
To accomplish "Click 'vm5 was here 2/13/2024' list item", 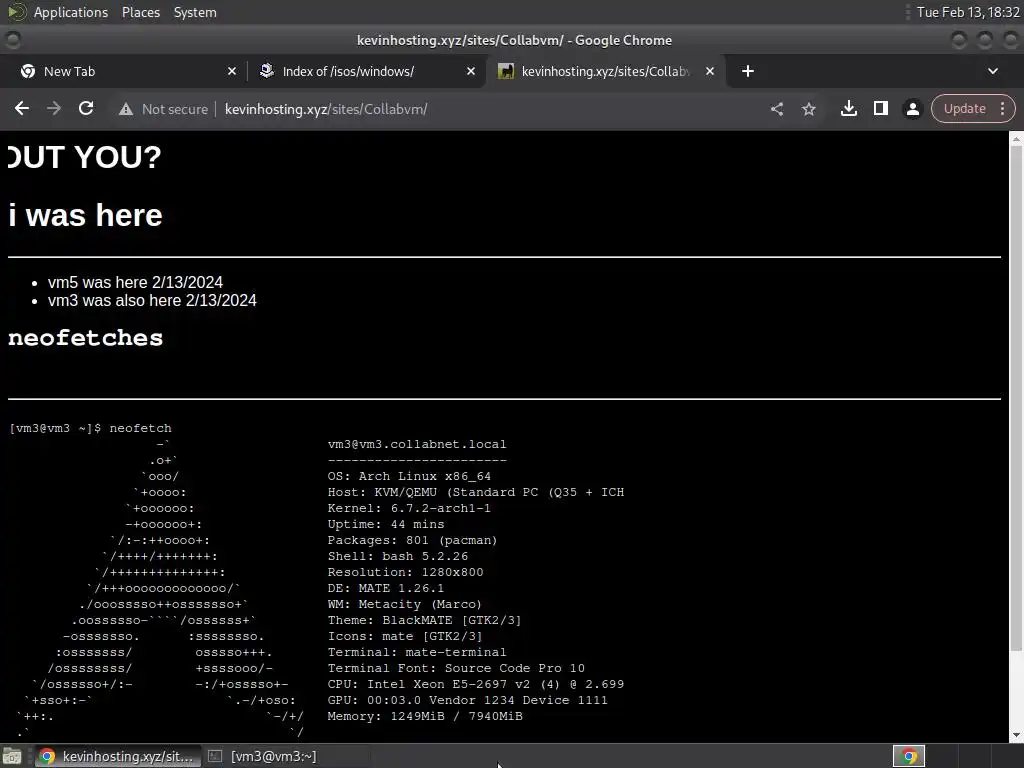I will click(x=135, y=282).
